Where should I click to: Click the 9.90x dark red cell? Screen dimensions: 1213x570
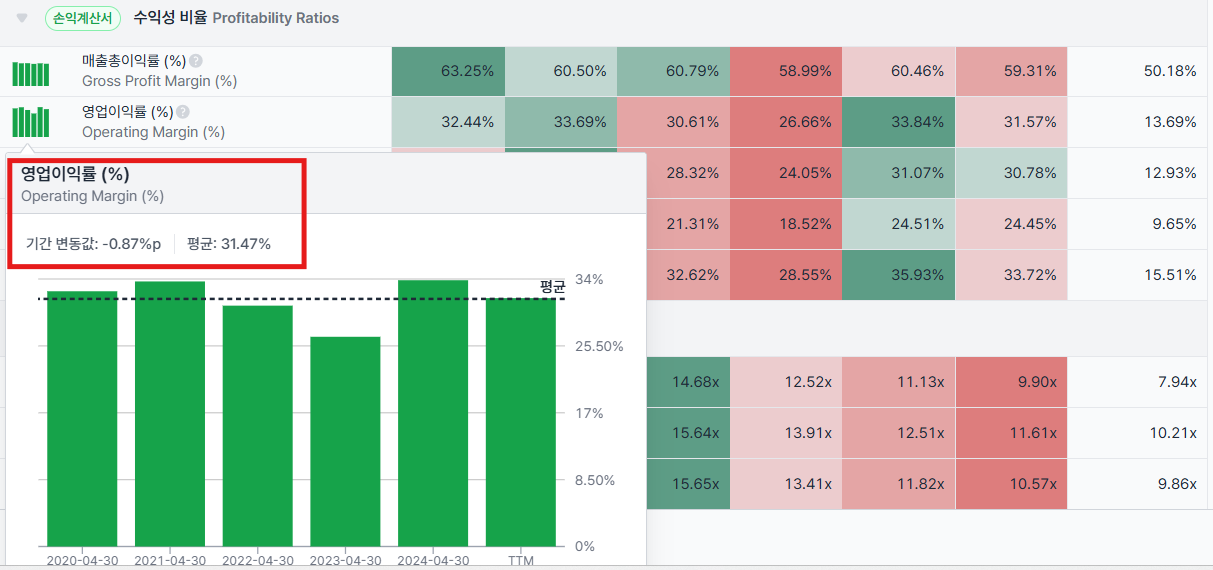click(1011, 382)
